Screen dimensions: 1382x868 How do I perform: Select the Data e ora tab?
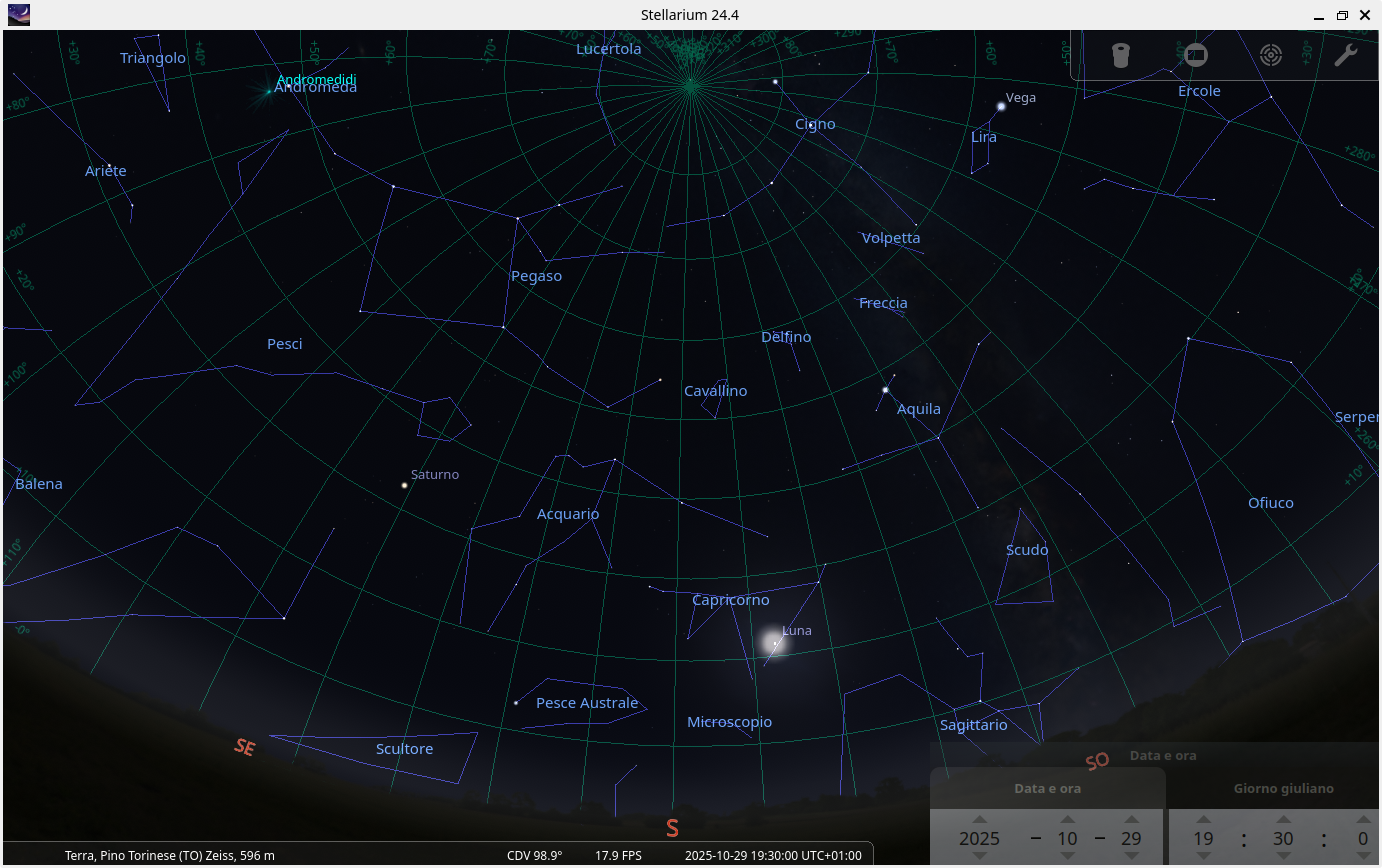(1047, 788)
